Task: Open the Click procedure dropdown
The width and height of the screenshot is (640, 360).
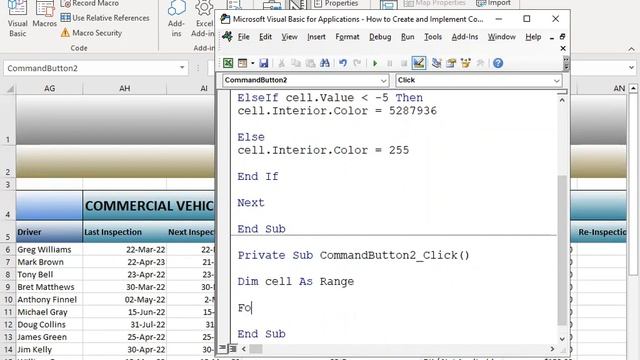Action: pyautogui.click(x=556, y=81)
